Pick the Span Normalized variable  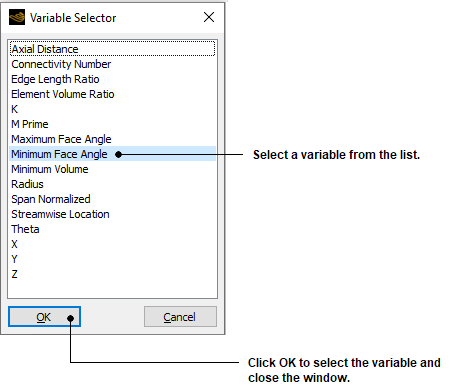point(112,199)
